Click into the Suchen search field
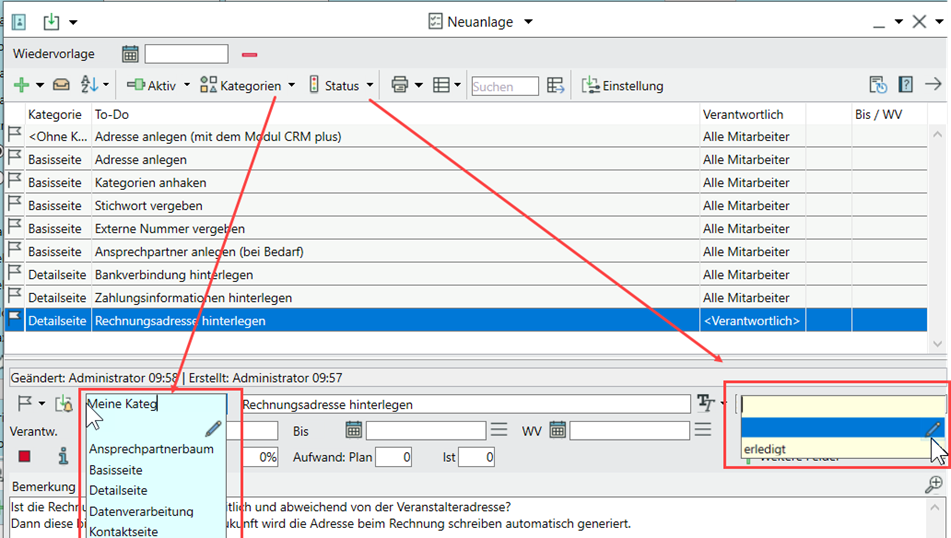Screen dimensions: 951x538 click(504, 86)
